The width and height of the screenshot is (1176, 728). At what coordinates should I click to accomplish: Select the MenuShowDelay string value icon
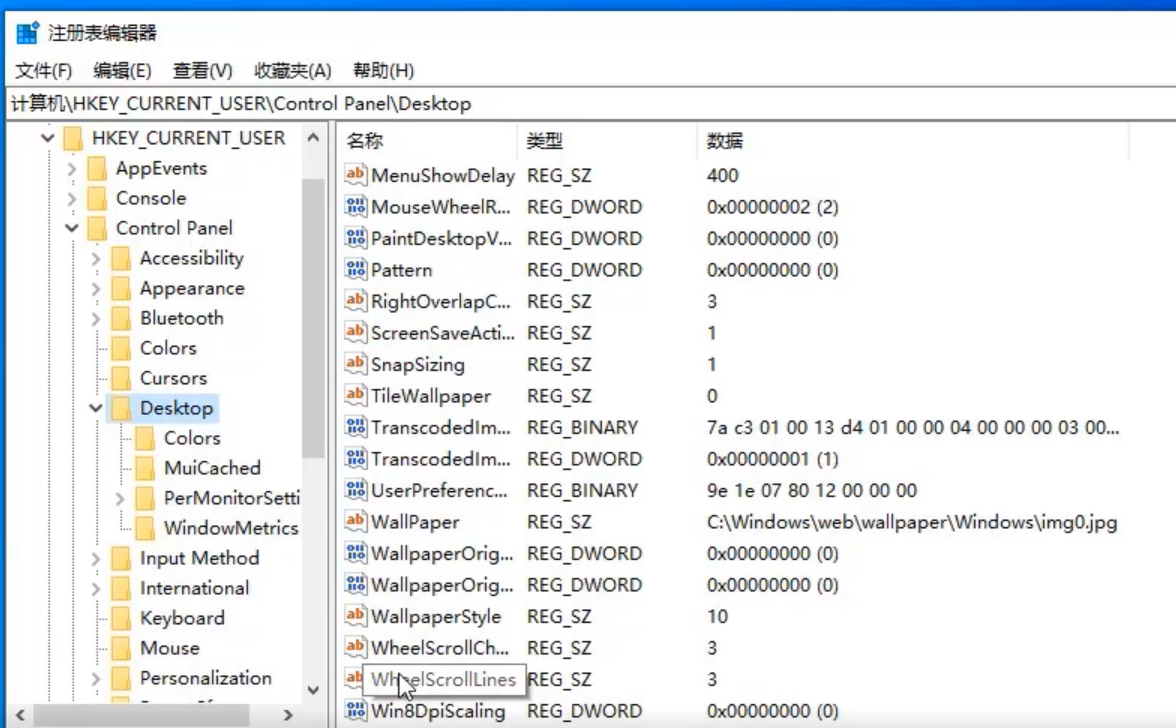pyautogui.click(x=356, y=175)
